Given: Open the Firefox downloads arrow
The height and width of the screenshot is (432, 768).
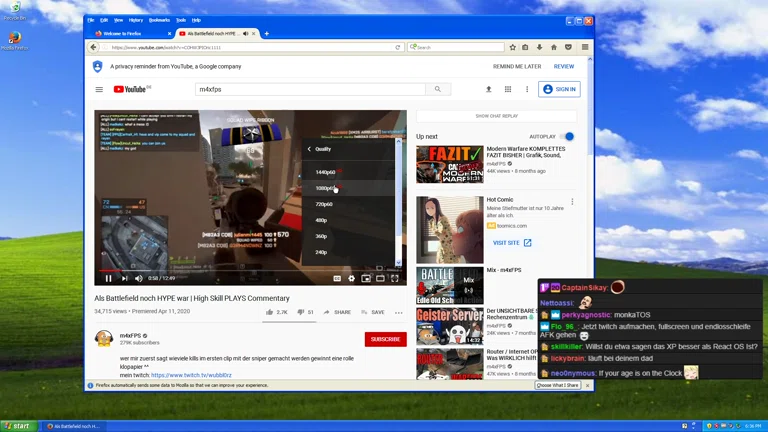Looking at the screenshot, I should tap(539, 48).
